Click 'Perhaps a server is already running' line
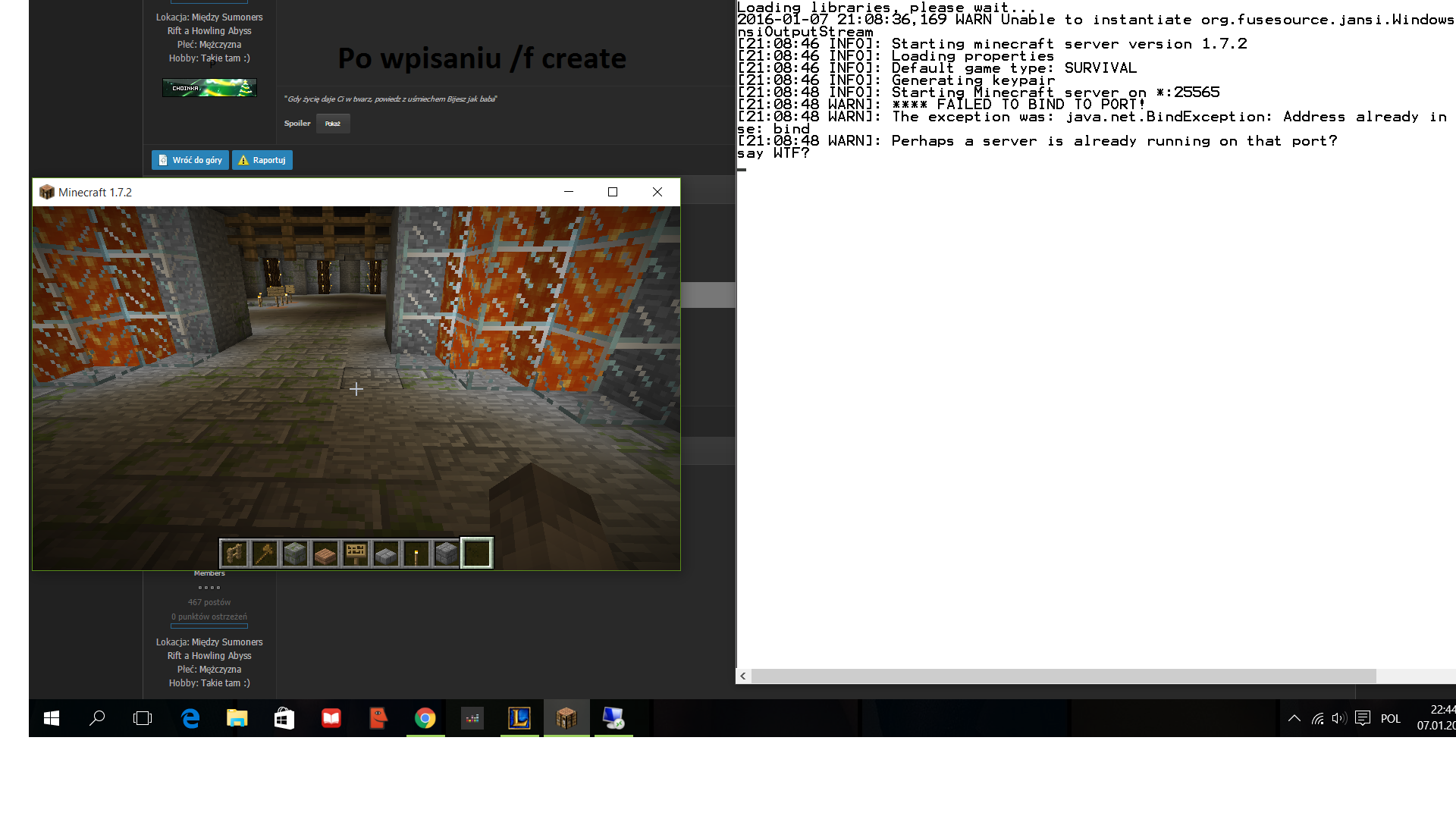The image size is (1456, 819). tap(1037, 141)
